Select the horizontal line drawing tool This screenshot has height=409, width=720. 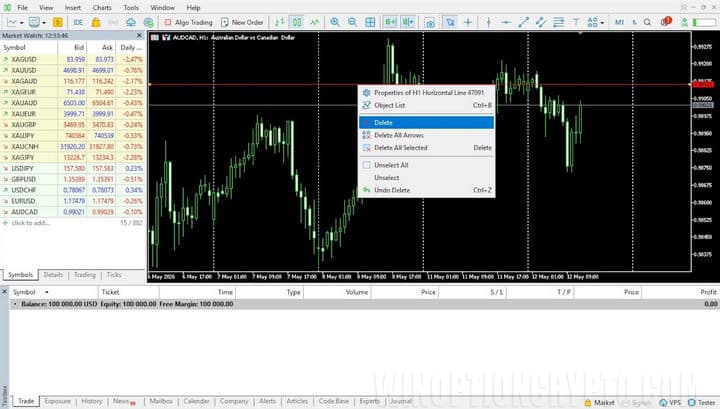click(x=506, y=22)
